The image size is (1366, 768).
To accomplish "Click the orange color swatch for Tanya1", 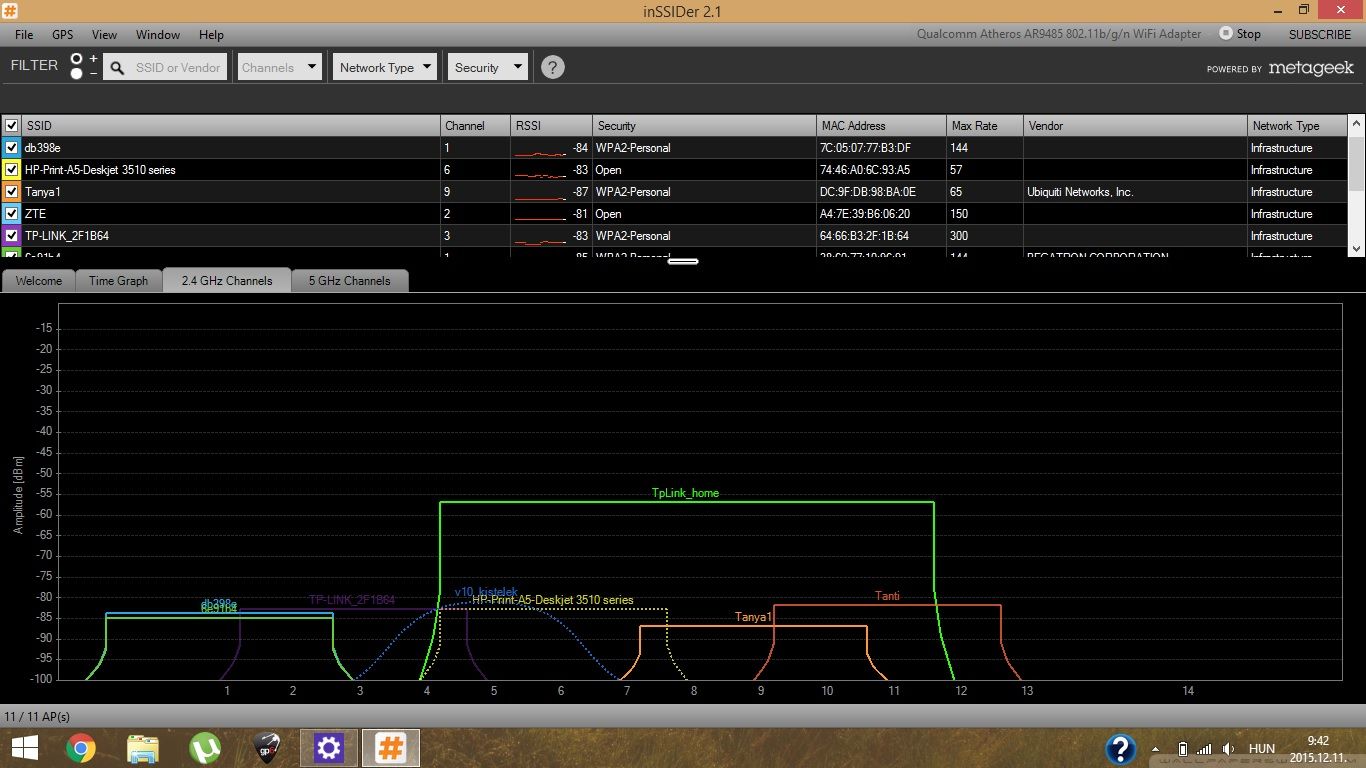I will (x=12, y=192).
